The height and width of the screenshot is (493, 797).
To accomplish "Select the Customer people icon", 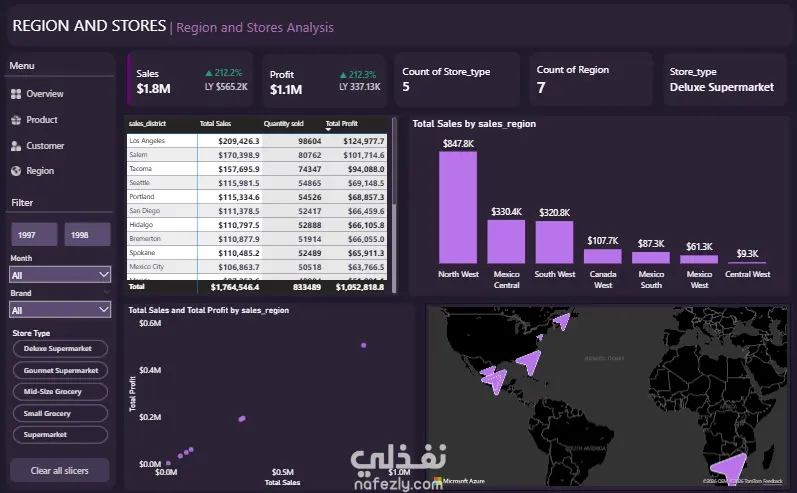I will [16, 146].
